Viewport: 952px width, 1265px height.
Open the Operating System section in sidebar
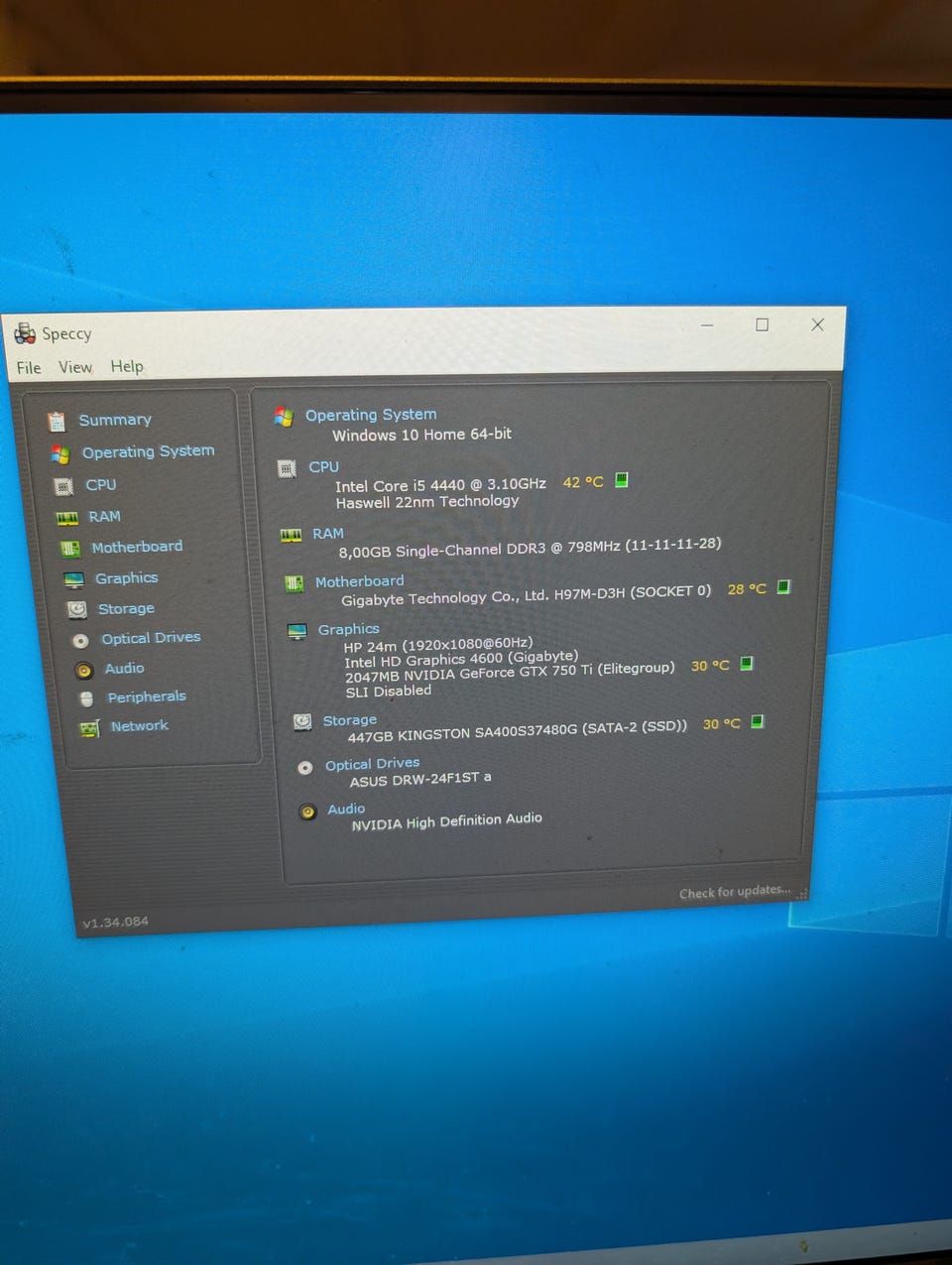point(148,451)
